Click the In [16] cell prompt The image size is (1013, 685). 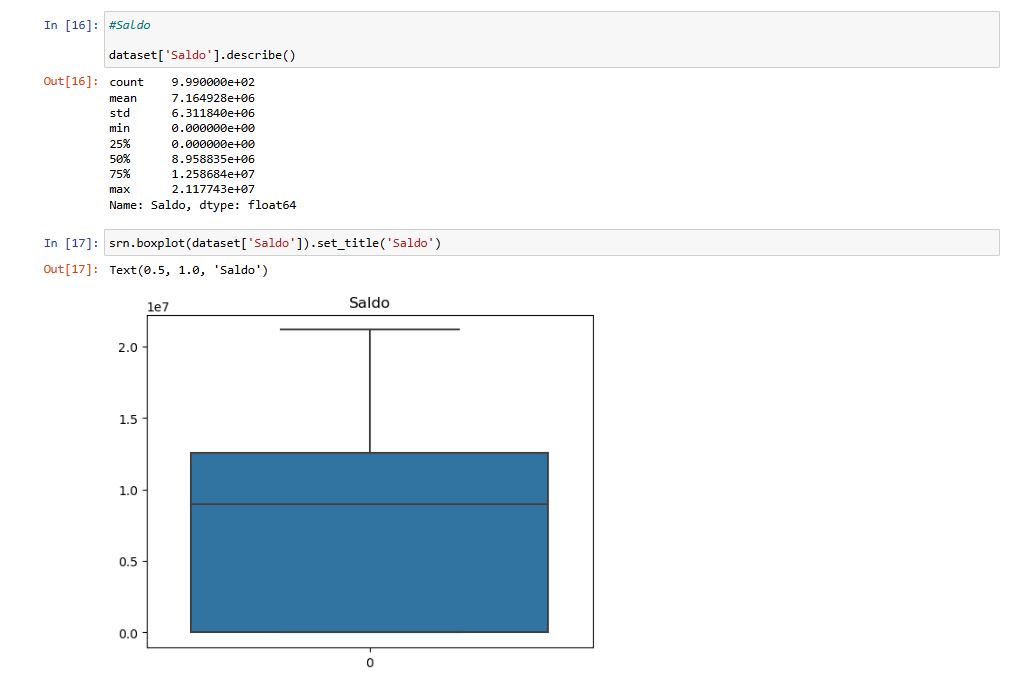coord(71,25)
